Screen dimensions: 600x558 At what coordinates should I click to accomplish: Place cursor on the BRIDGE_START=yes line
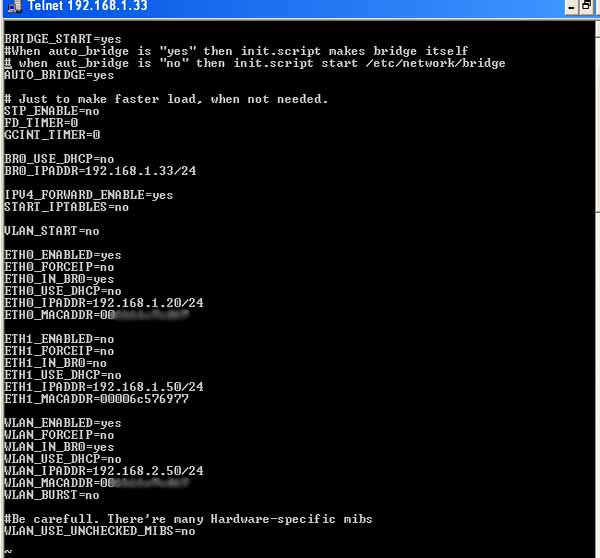[x=63, y=39]
